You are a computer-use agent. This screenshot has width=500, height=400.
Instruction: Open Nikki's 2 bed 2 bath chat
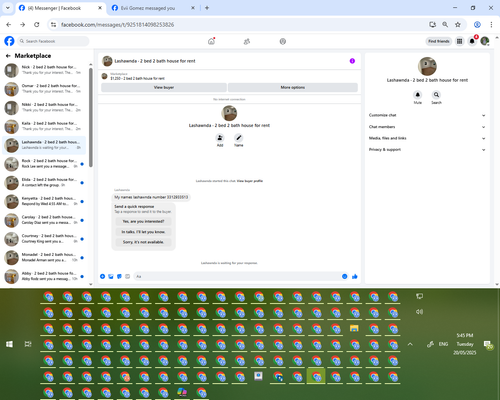(44, 107)
